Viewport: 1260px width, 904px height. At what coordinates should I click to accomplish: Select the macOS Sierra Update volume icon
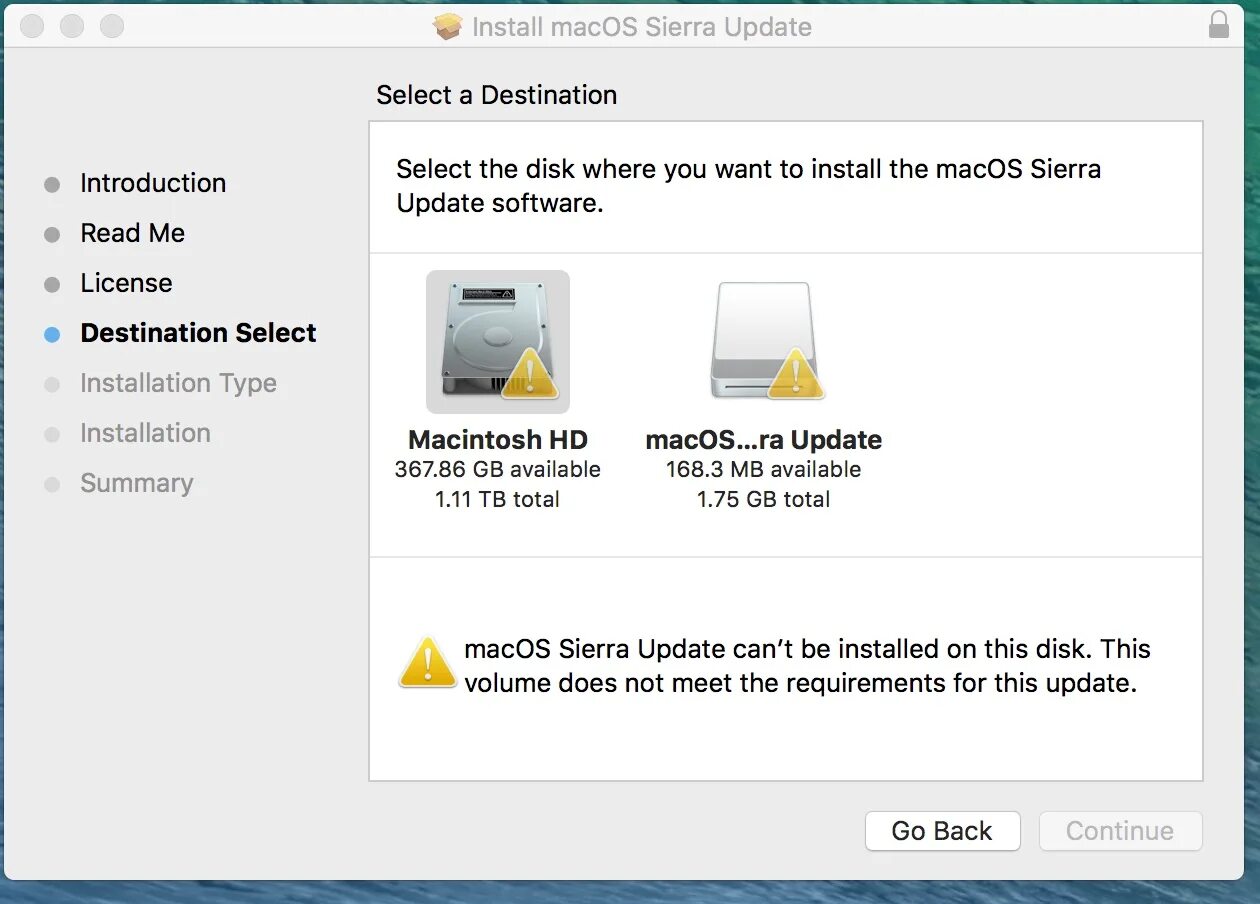point(765,342)
